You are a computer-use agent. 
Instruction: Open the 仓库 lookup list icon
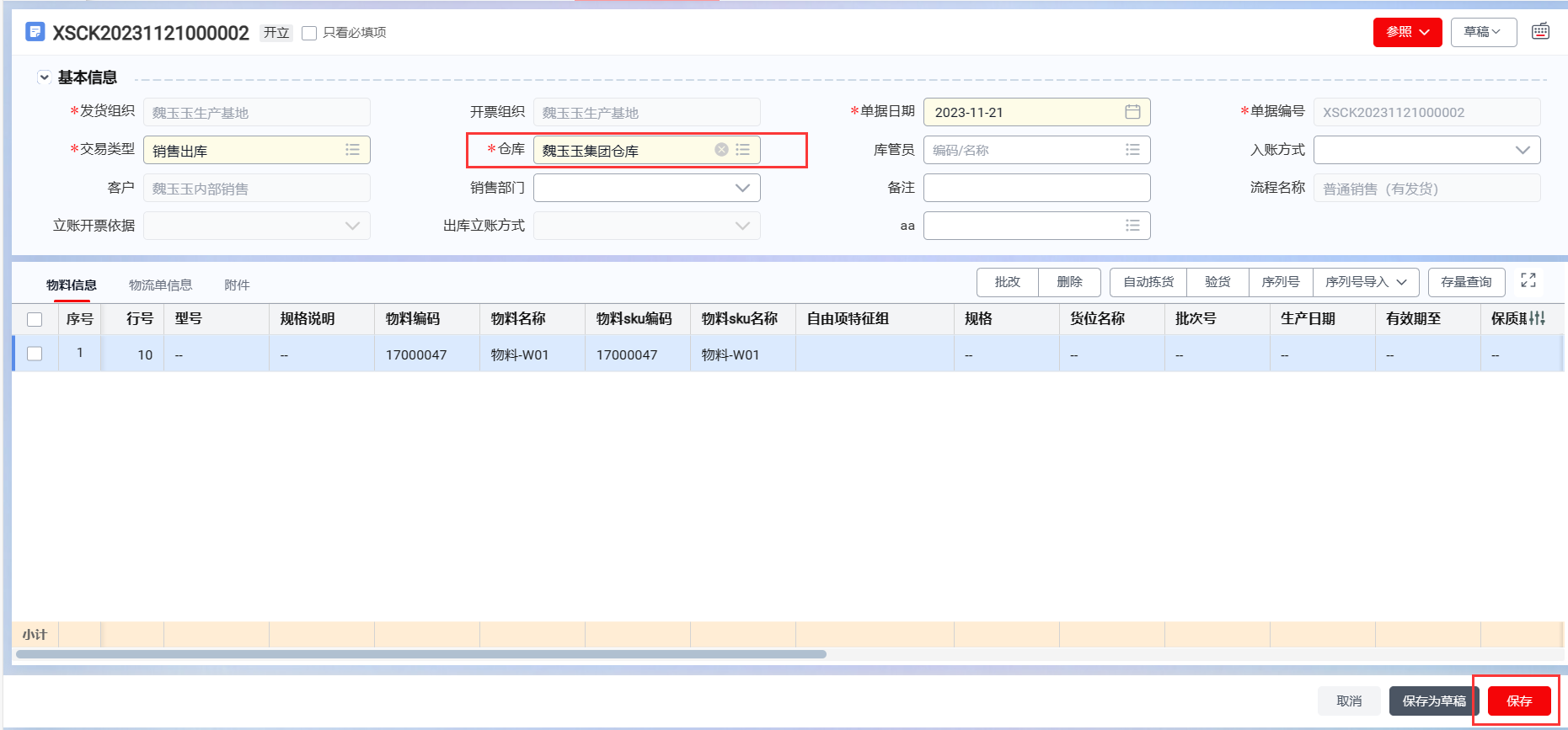click(742, 150)
